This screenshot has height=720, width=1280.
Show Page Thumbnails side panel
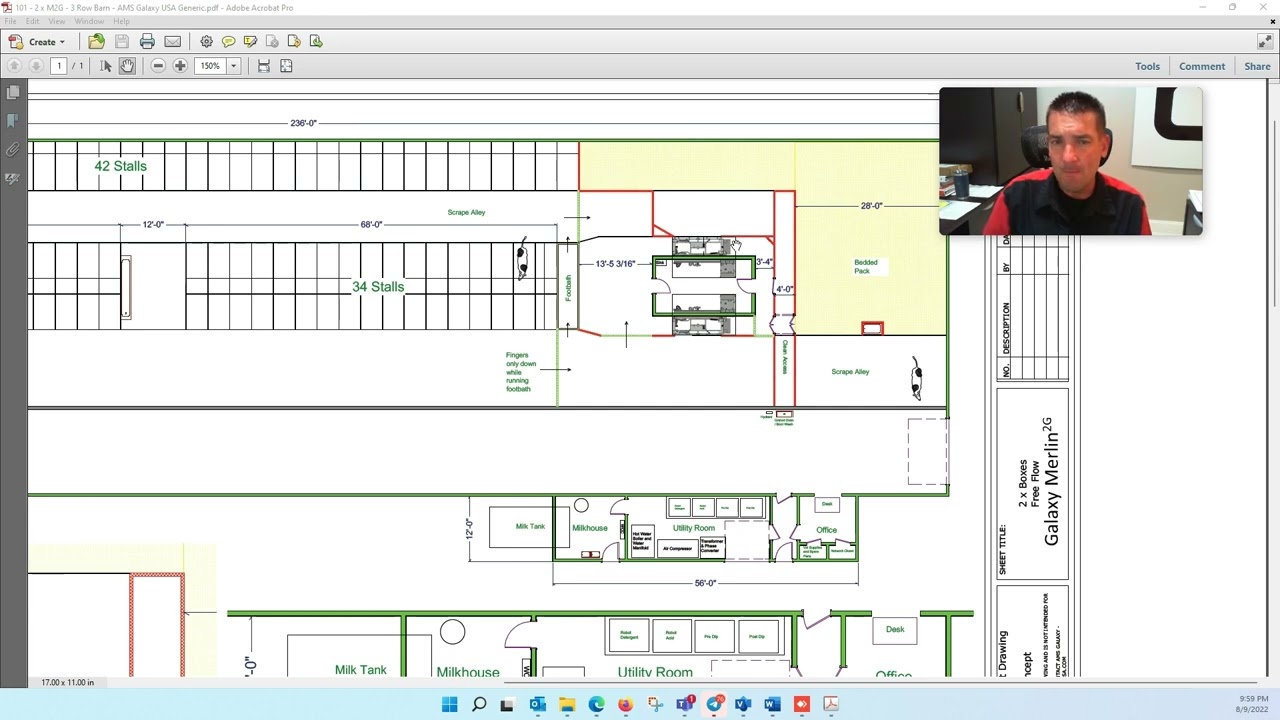click(x=13, y=92)
